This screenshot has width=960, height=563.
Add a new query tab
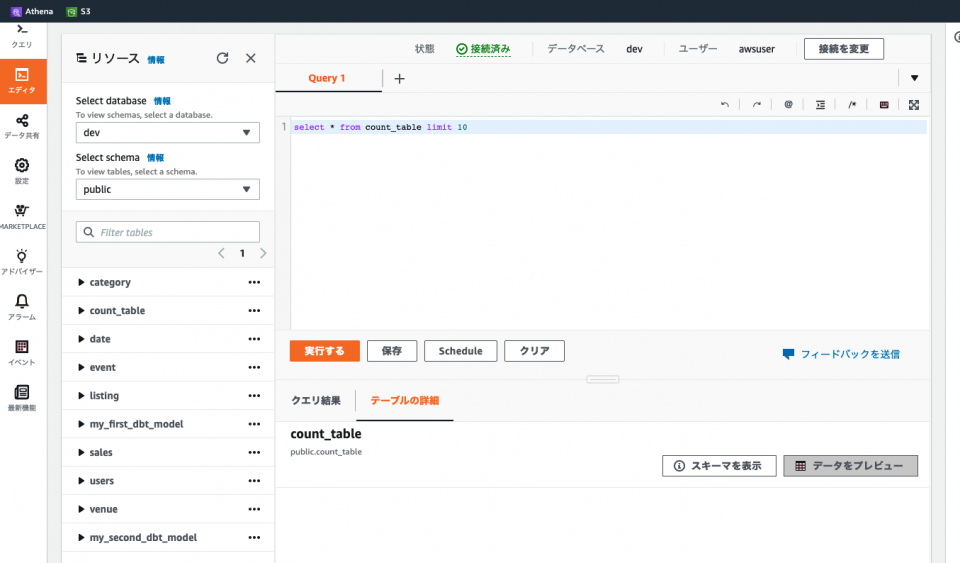pyautogui.click(x=399, y=78)
